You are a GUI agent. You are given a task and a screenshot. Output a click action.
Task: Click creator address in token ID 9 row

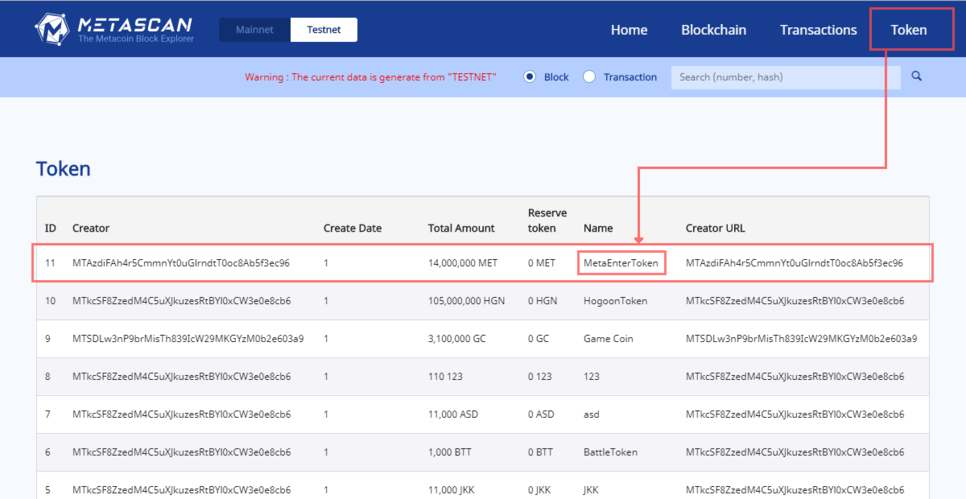point(188,338)
